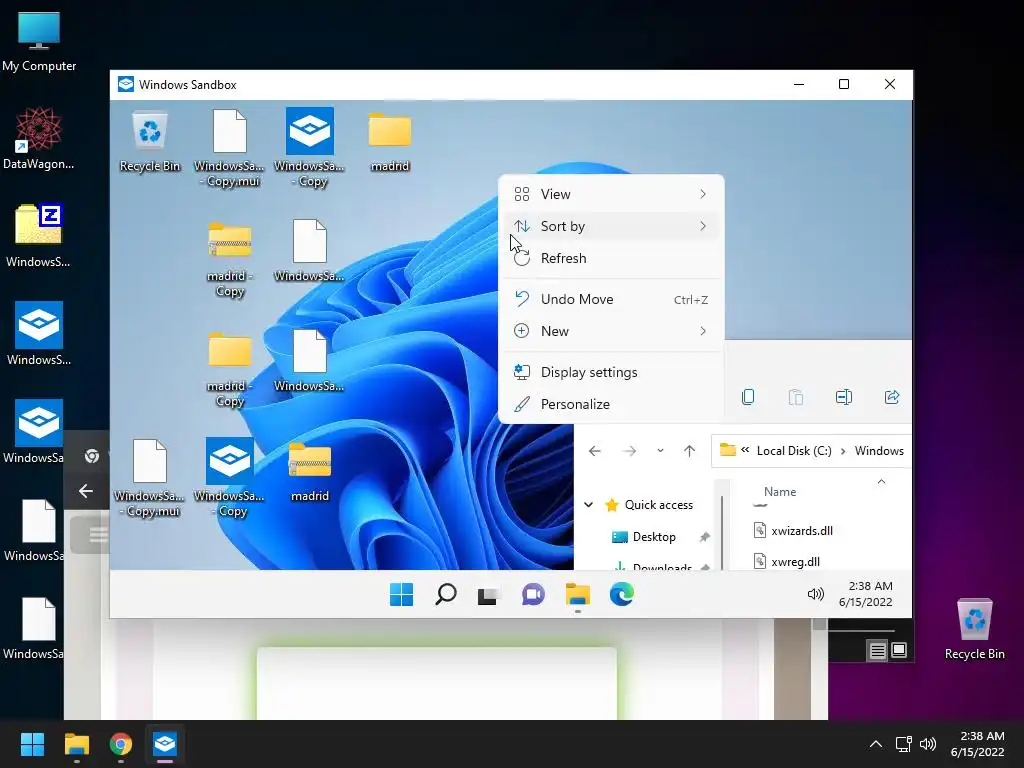Viewport: 1024px width, 768px height.
Task: Click the sort arrow above Name column
Action: pos(881,482)
